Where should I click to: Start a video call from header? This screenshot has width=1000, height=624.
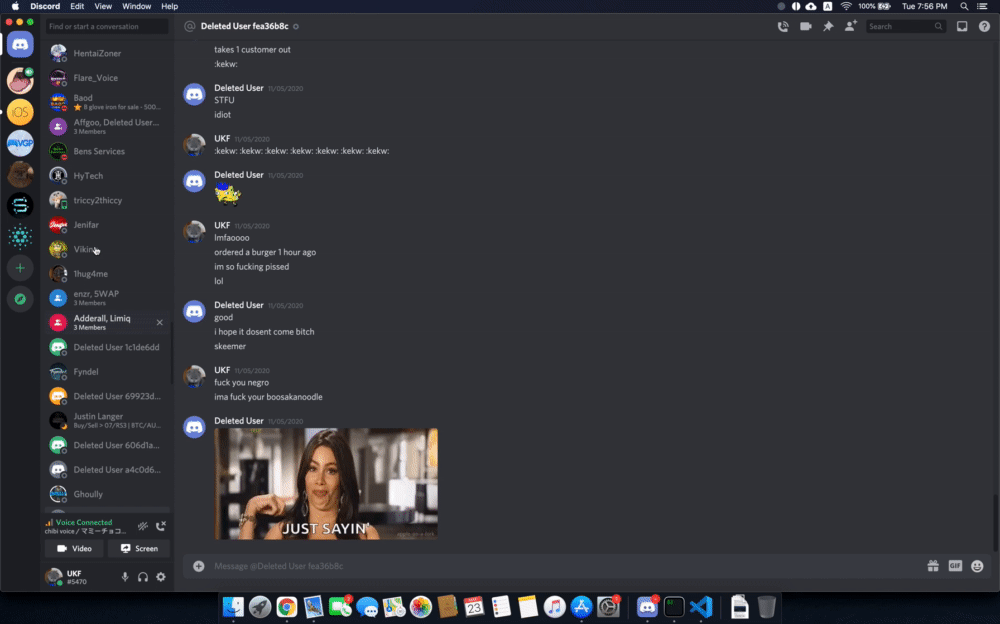coord(805,27)
